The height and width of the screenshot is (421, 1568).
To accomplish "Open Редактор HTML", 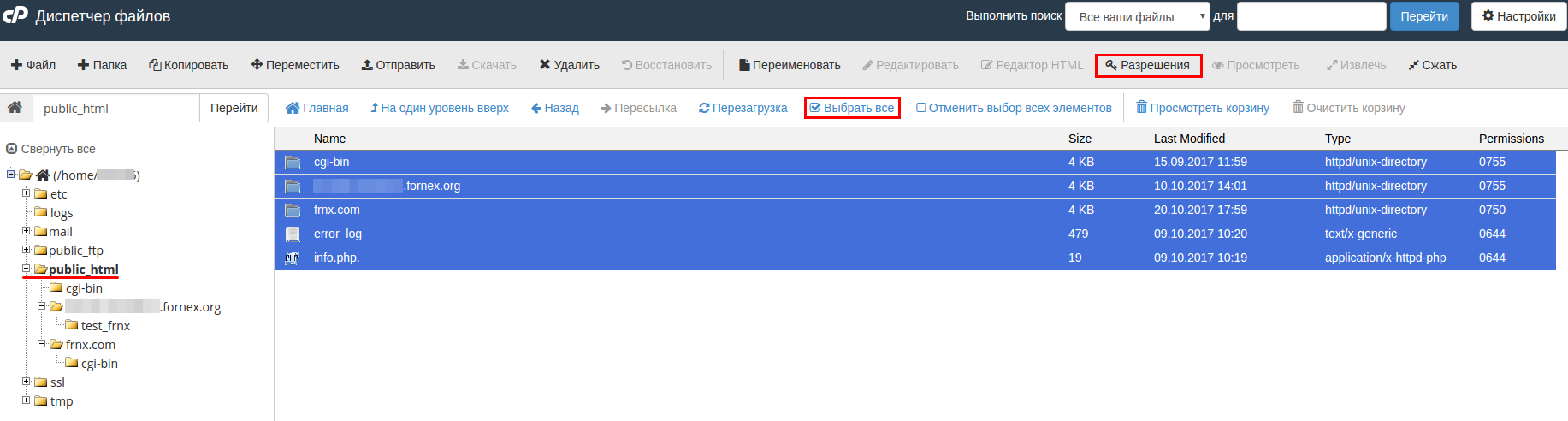I will pyautogui.click(x=1032, y=65).
